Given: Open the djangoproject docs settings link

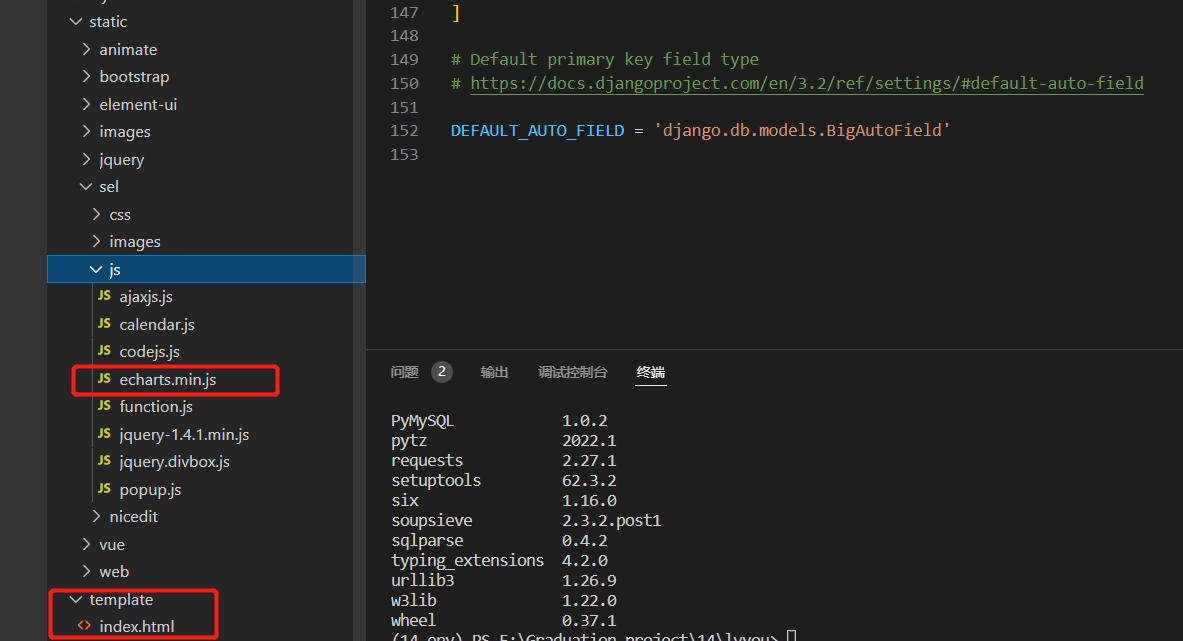Looking at the screenshot, I should (807, 83).
